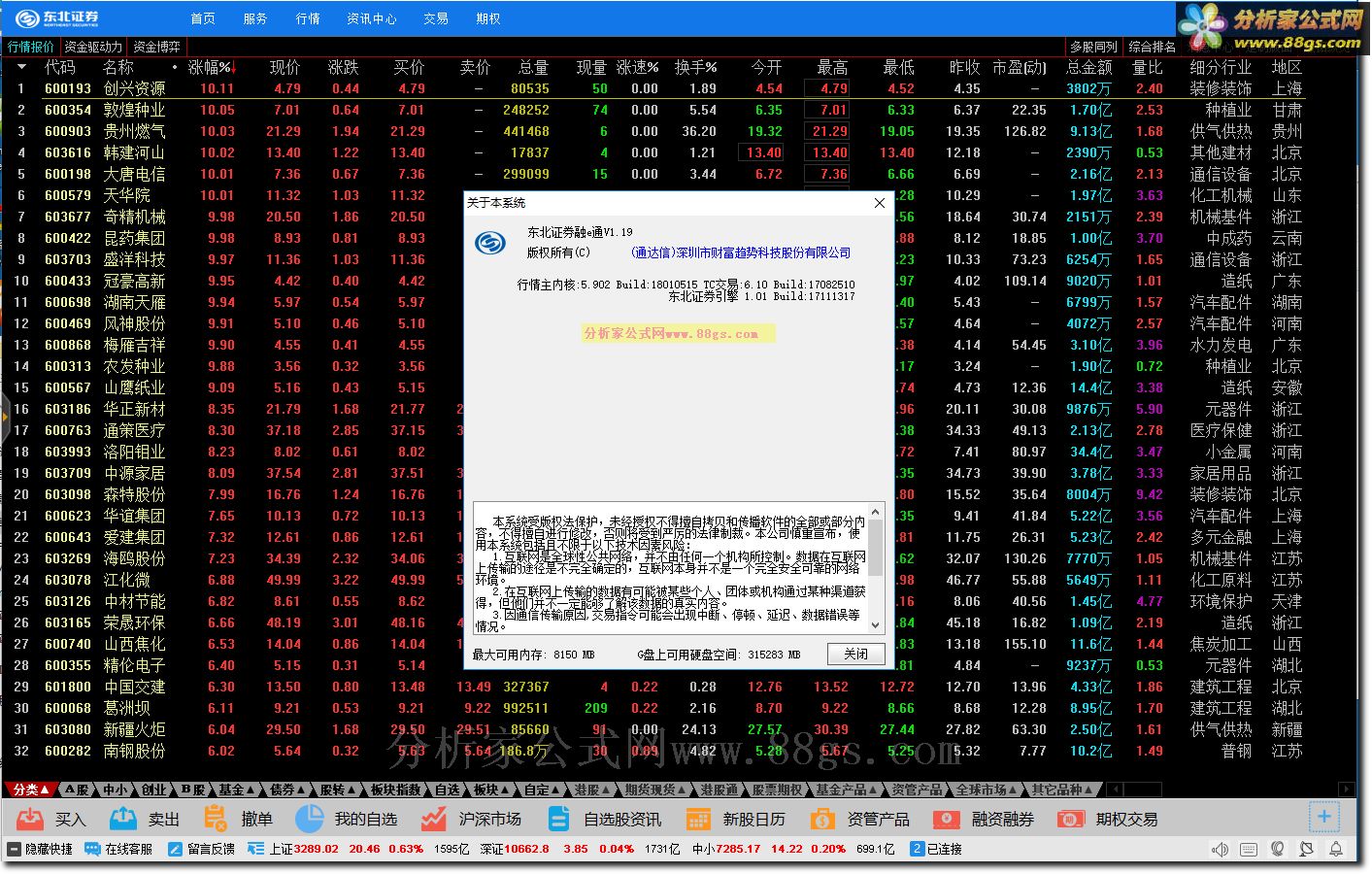1372x874 pixels.
Task: Sort by 涨幅% column header
Action: click(211, 67)
